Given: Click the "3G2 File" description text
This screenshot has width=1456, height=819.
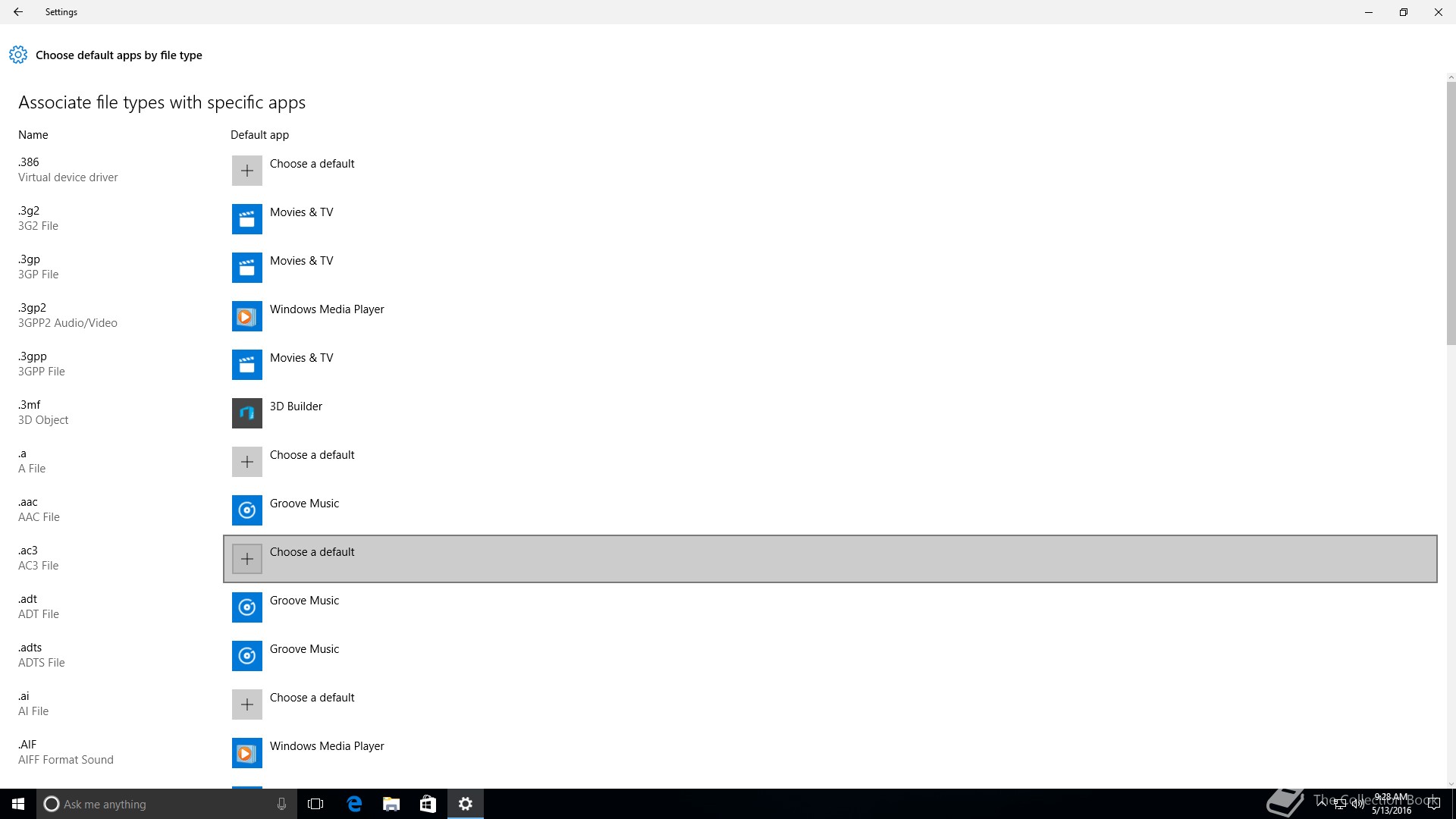Looking at the screenshot, I should coord(38,226).
